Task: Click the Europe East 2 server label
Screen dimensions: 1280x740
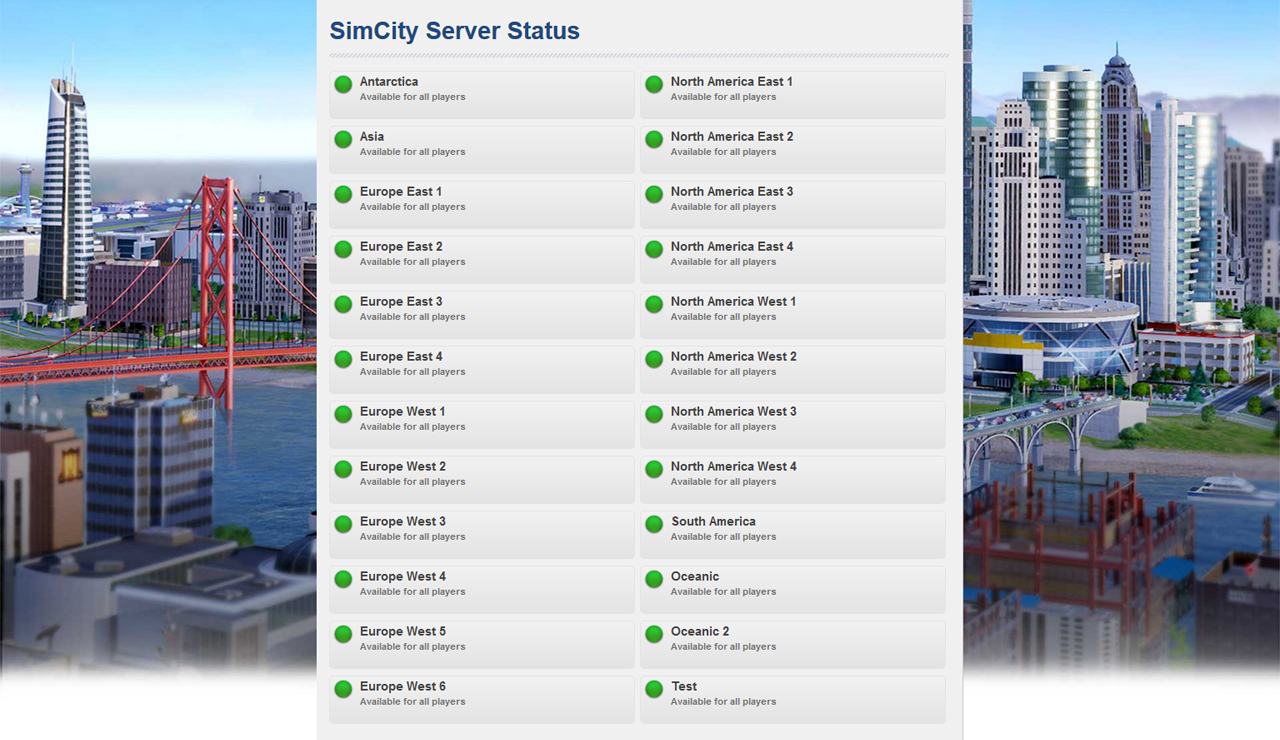Action: click(x=401, y=247)
